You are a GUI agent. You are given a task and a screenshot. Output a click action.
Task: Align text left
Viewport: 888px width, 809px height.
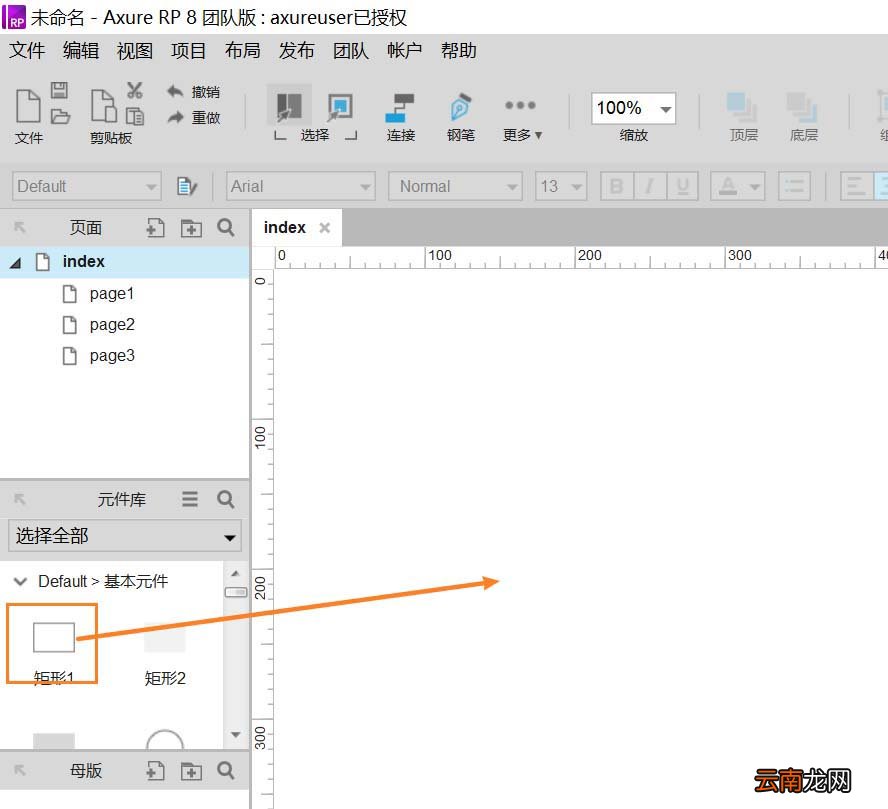coord(856,186)
